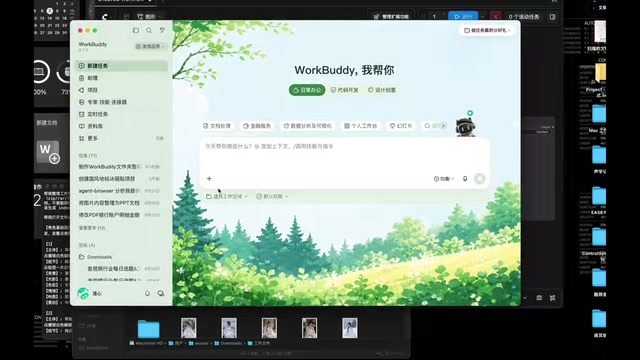Click the microphone voice input icon
This screenshot has width=640, height=360.
(x=465, y=179)
